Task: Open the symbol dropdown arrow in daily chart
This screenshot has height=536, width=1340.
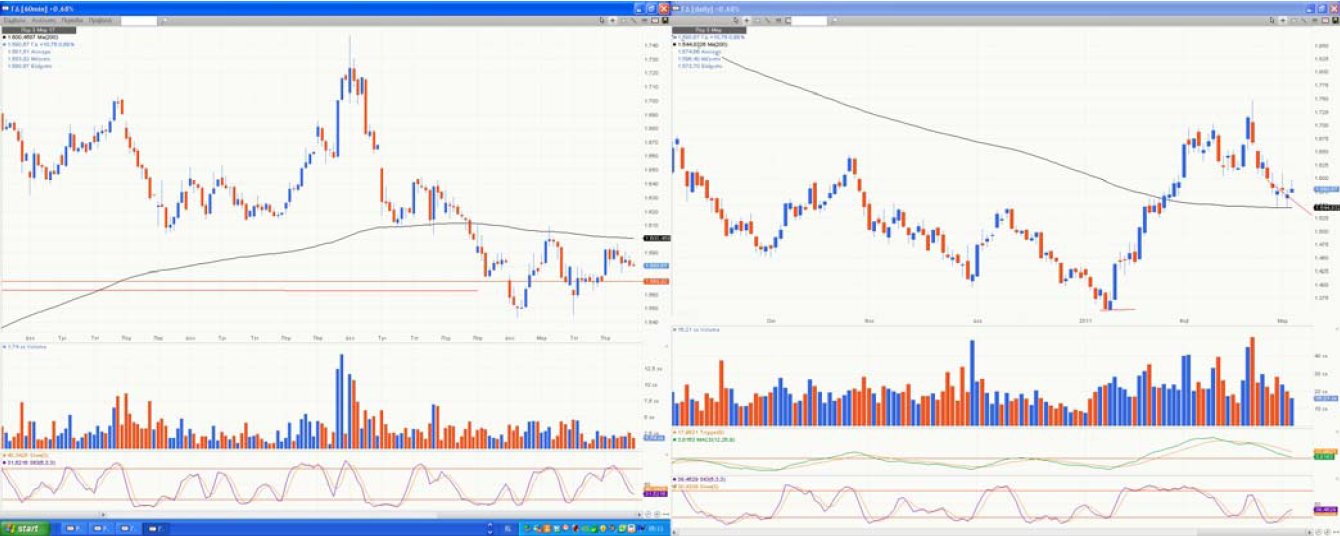Action: pyautogui.click(x=834, y=20)
